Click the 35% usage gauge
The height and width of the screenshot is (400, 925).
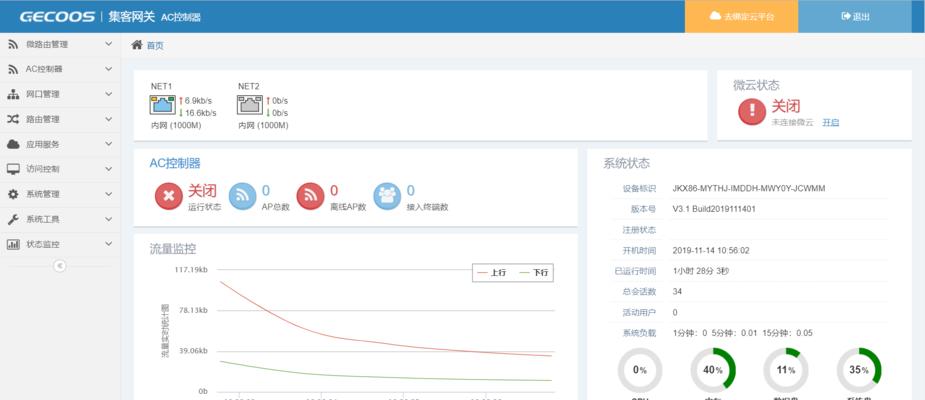pos(859,371)
